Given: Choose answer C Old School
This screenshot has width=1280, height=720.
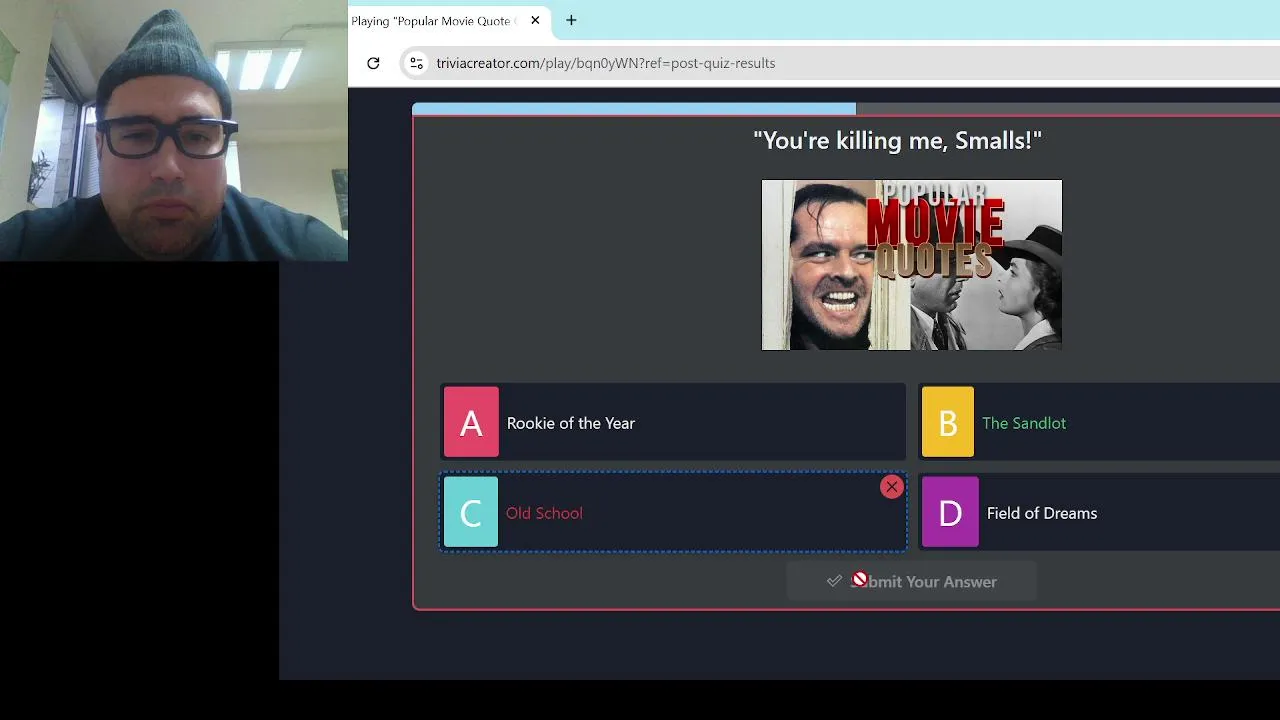Looking at the screenshot, I should 673,512.
